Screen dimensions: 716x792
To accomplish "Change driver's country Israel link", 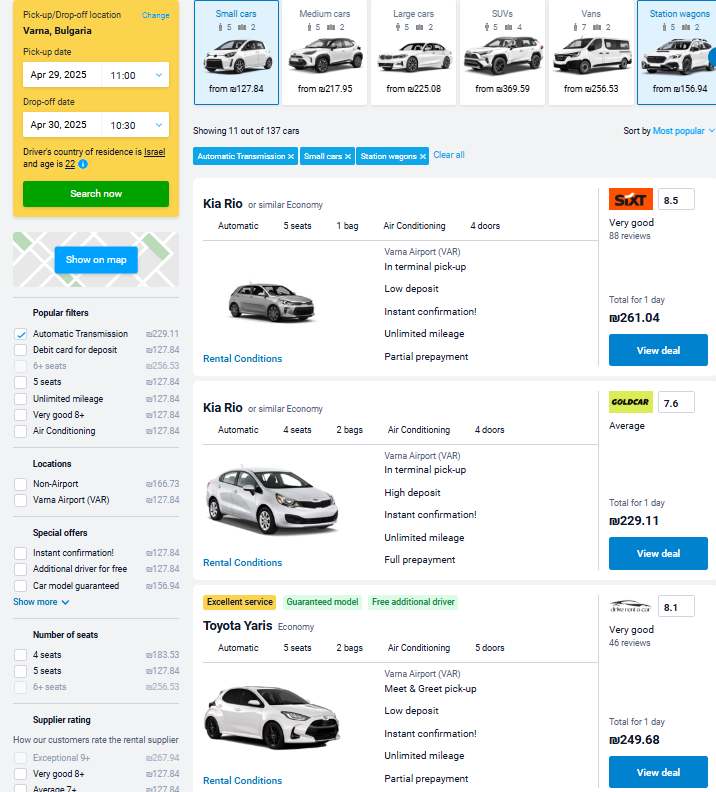I will [x=155, y=152].
